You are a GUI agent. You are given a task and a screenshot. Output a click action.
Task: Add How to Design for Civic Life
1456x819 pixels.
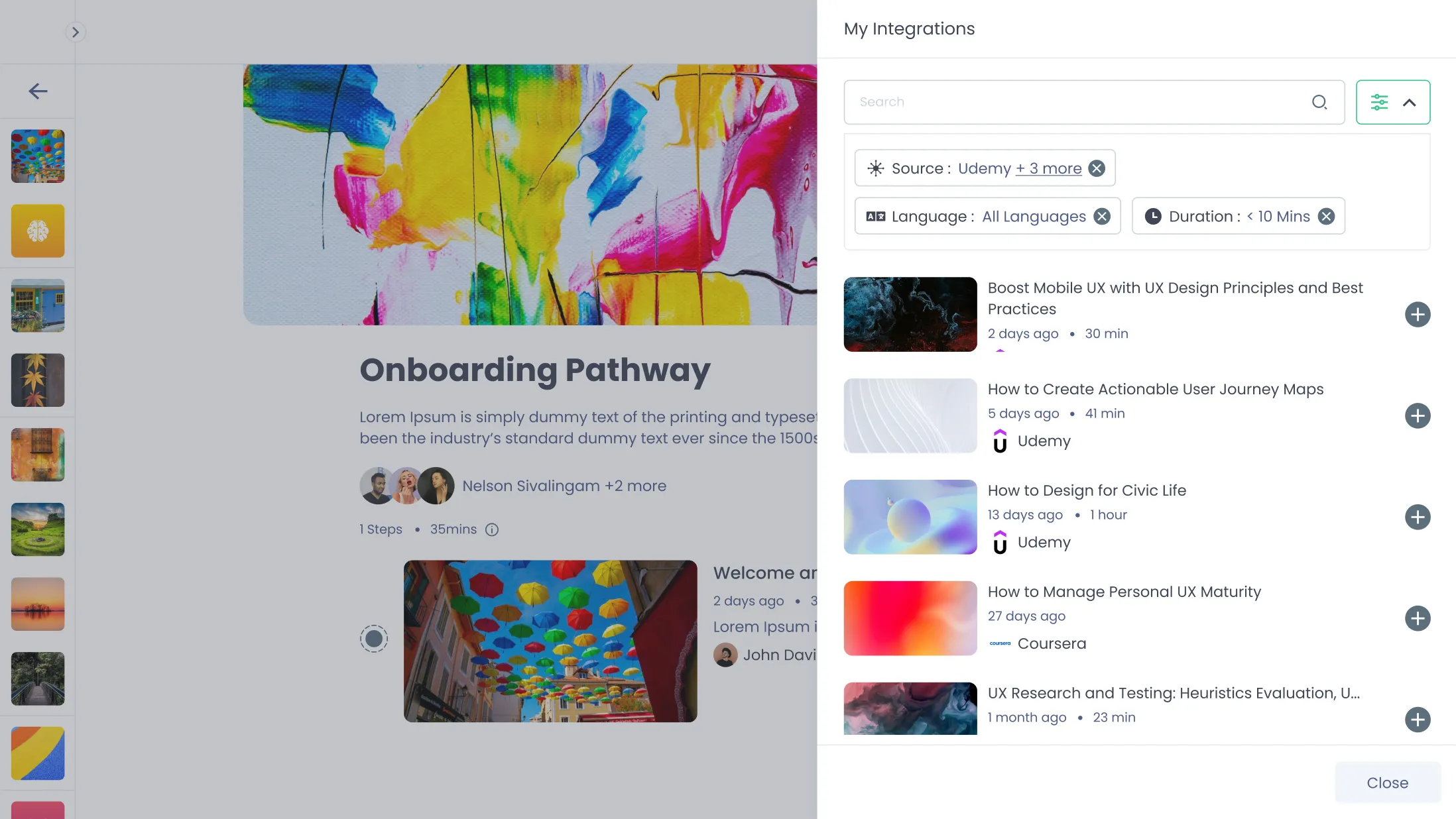click(x=1418, y=517)
